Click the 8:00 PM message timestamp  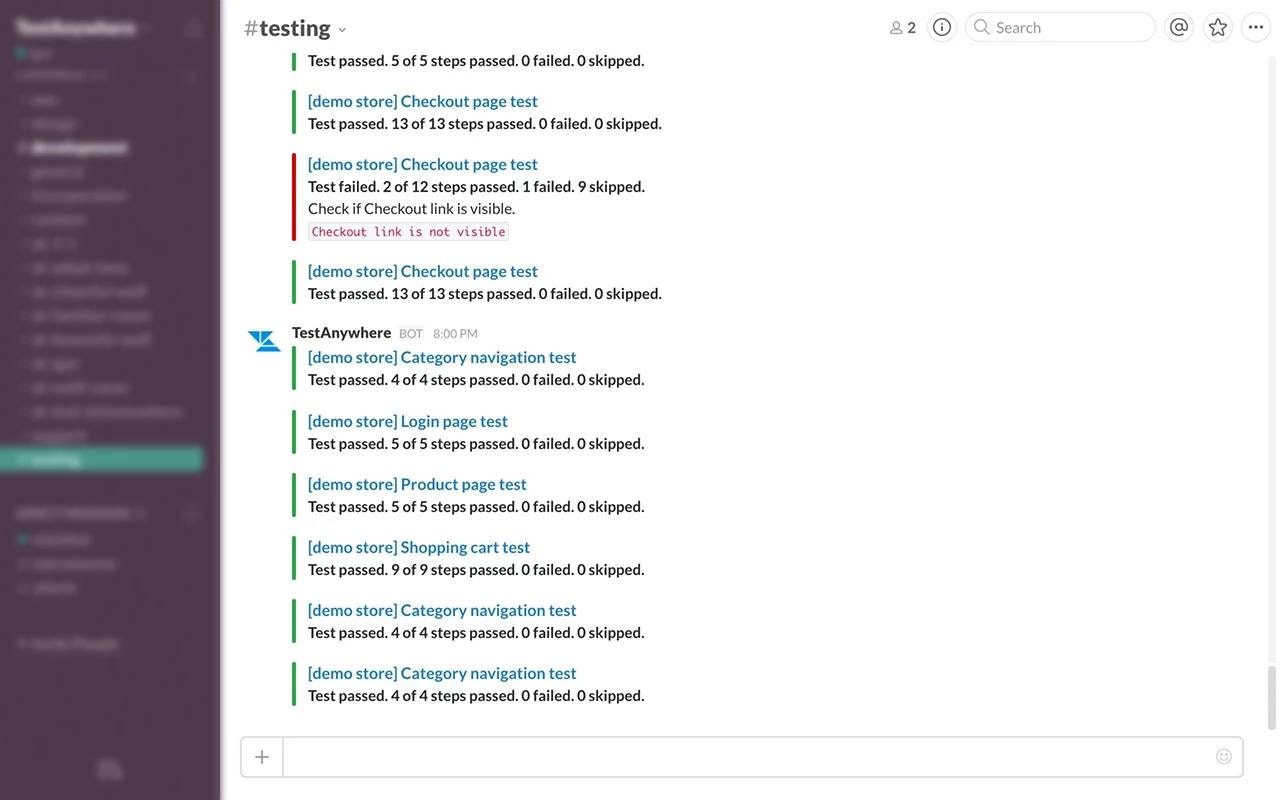point(455,334)
